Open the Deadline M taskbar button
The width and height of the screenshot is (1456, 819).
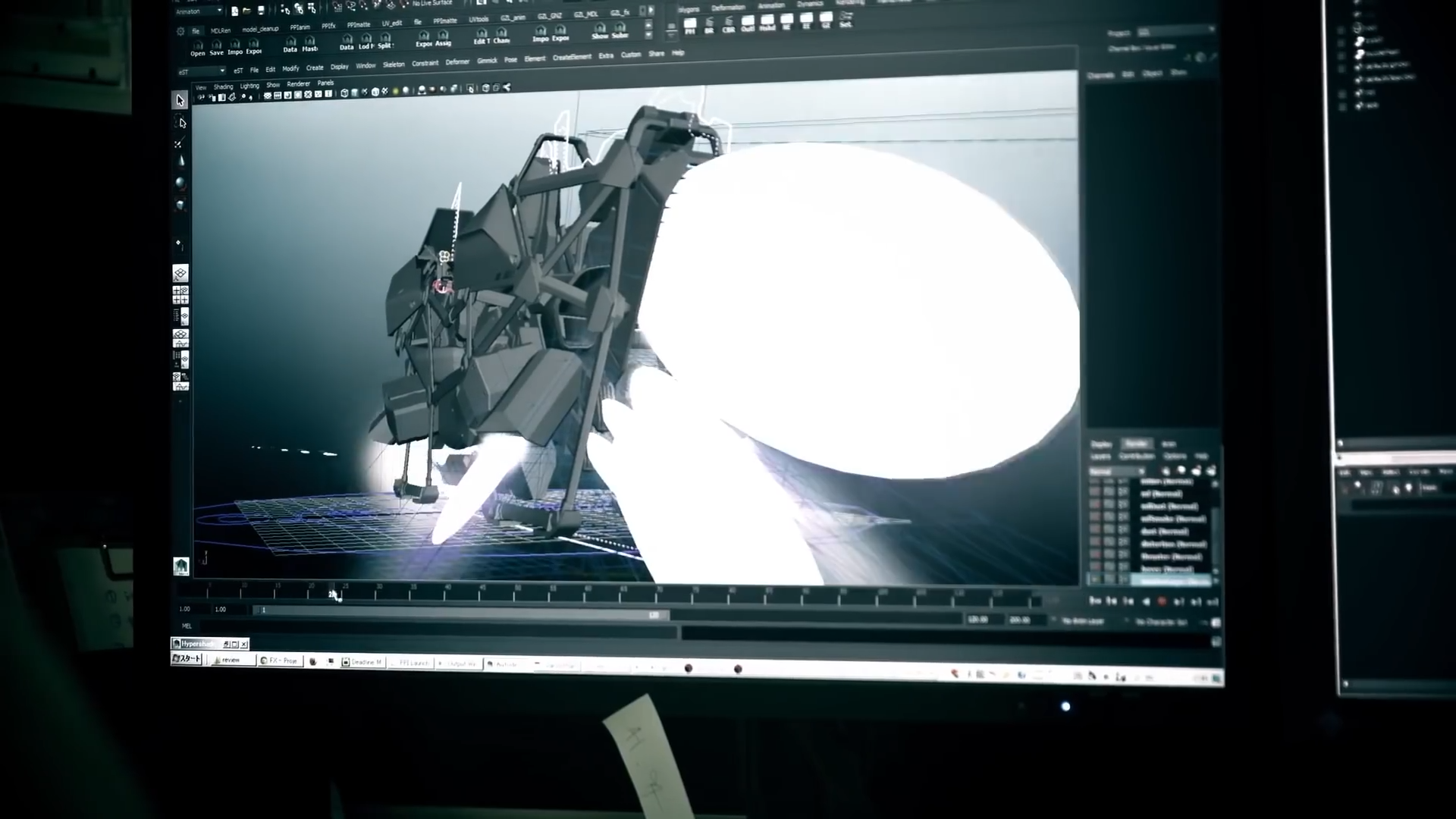point(362,662)
